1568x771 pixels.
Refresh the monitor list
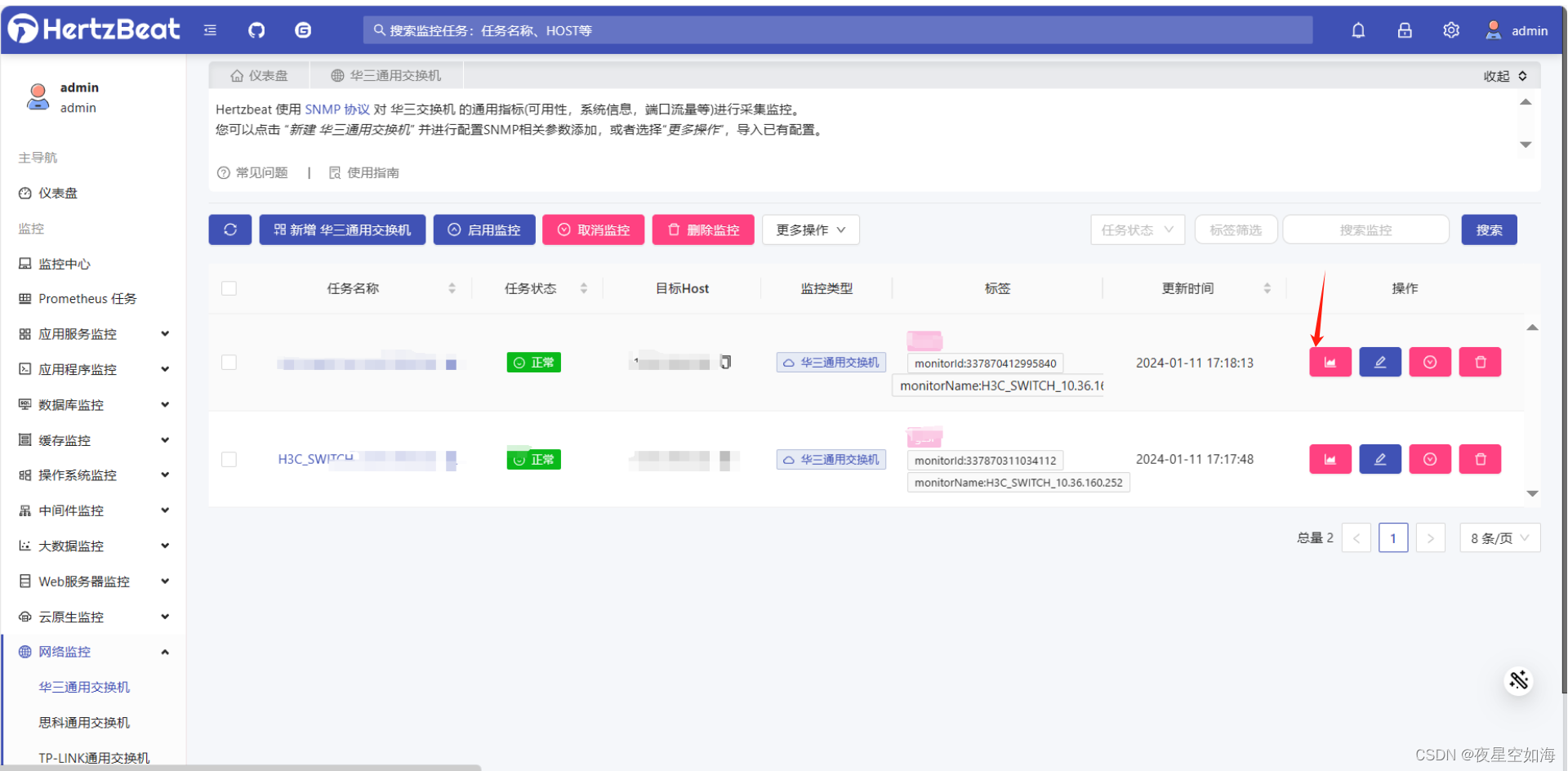(x=229, y=230)
